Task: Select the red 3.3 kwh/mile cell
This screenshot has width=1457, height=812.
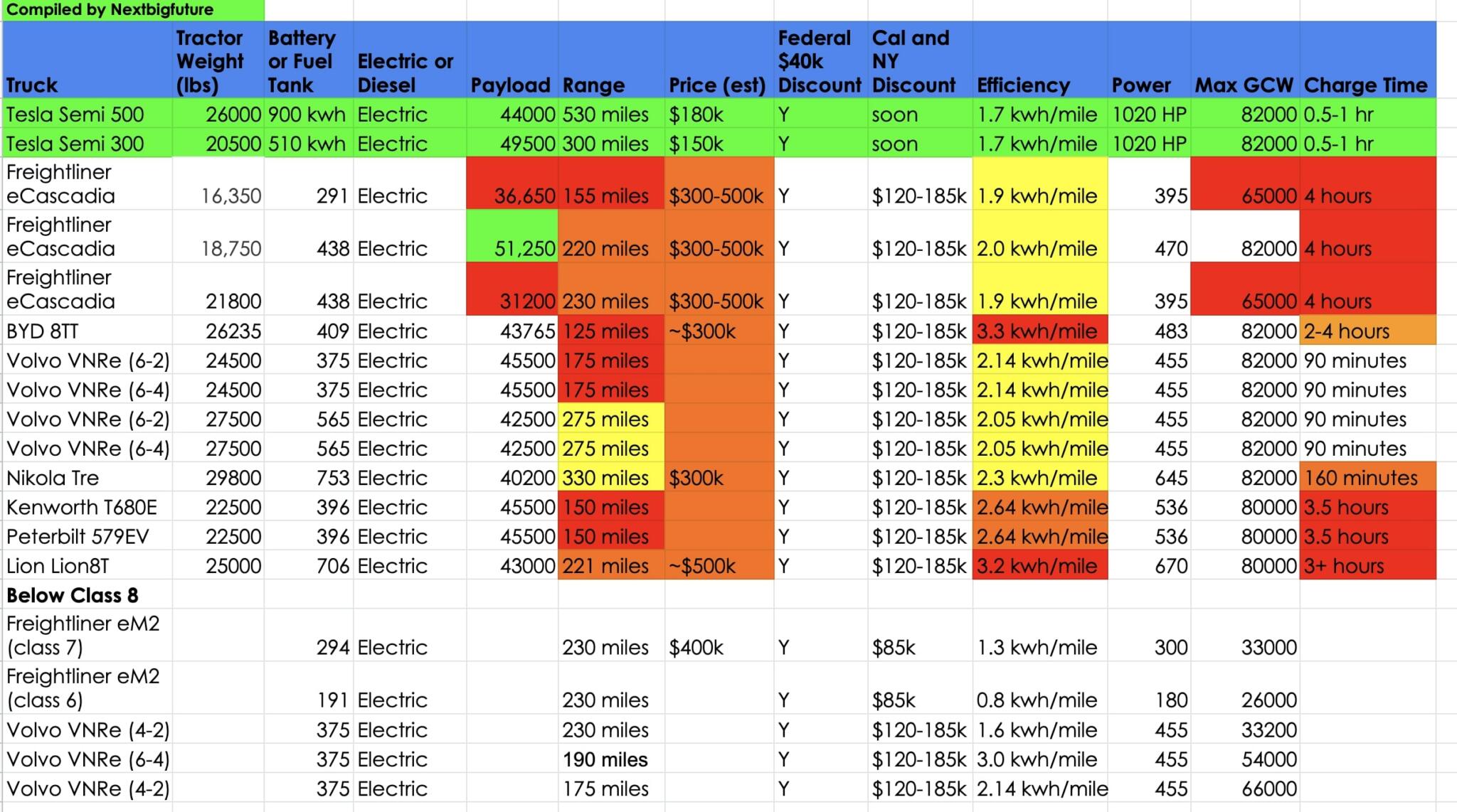Action: click(x=1039, y=331)
